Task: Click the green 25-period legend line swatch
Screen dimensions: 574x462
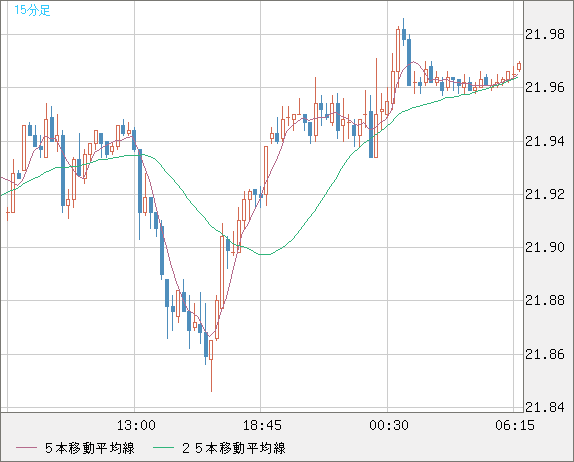Action: pos(163,448)
